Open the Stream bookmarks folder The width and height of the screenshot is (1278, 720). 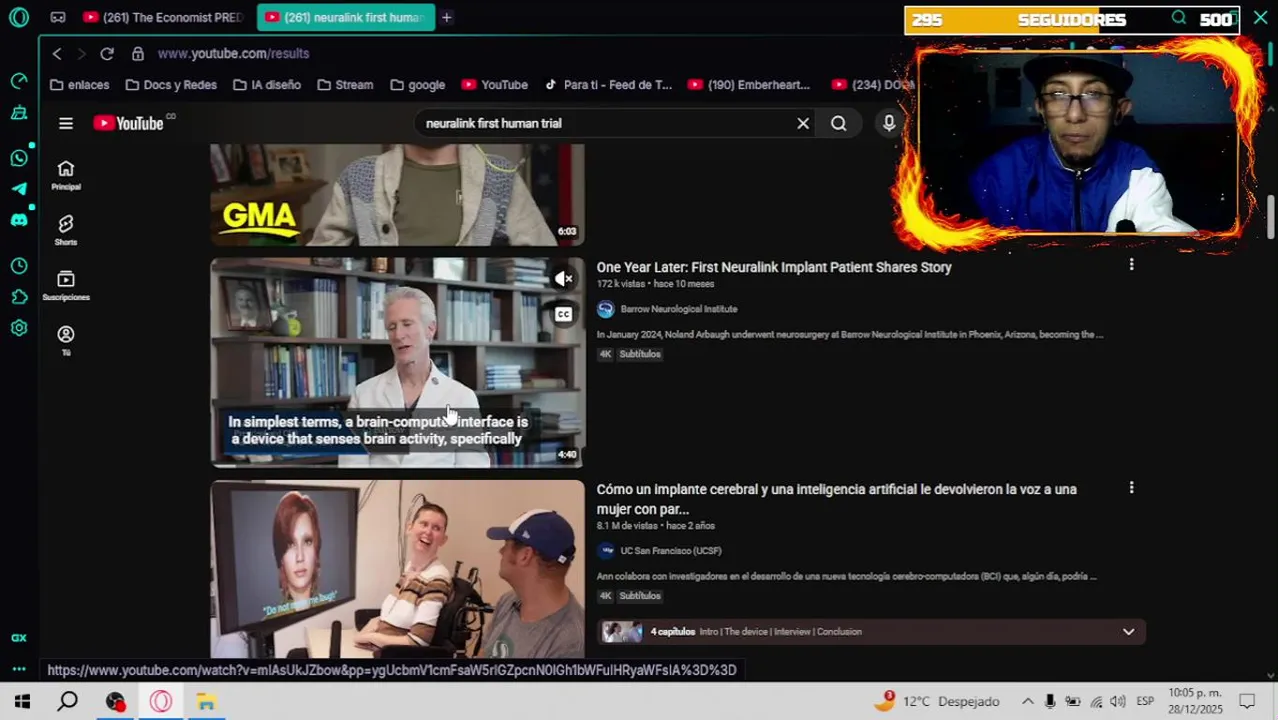coord(345,85)
